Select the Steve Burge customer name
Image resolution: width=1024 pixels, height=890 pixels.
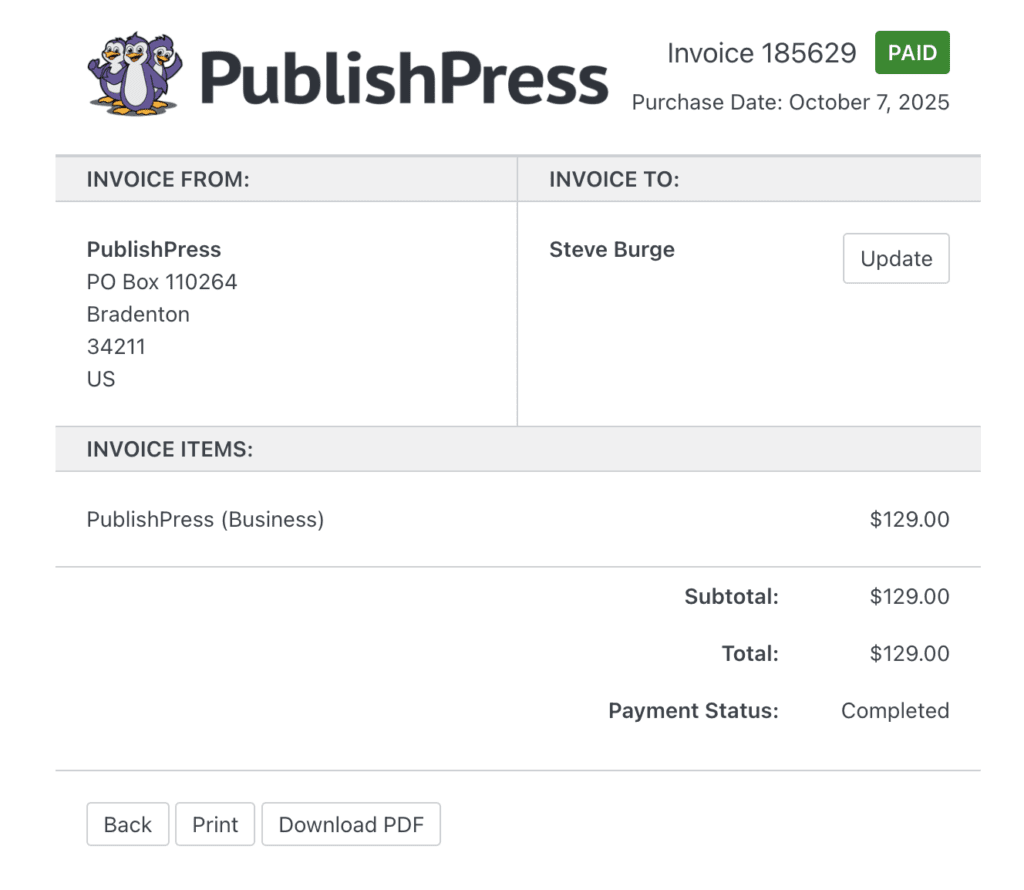612,249
